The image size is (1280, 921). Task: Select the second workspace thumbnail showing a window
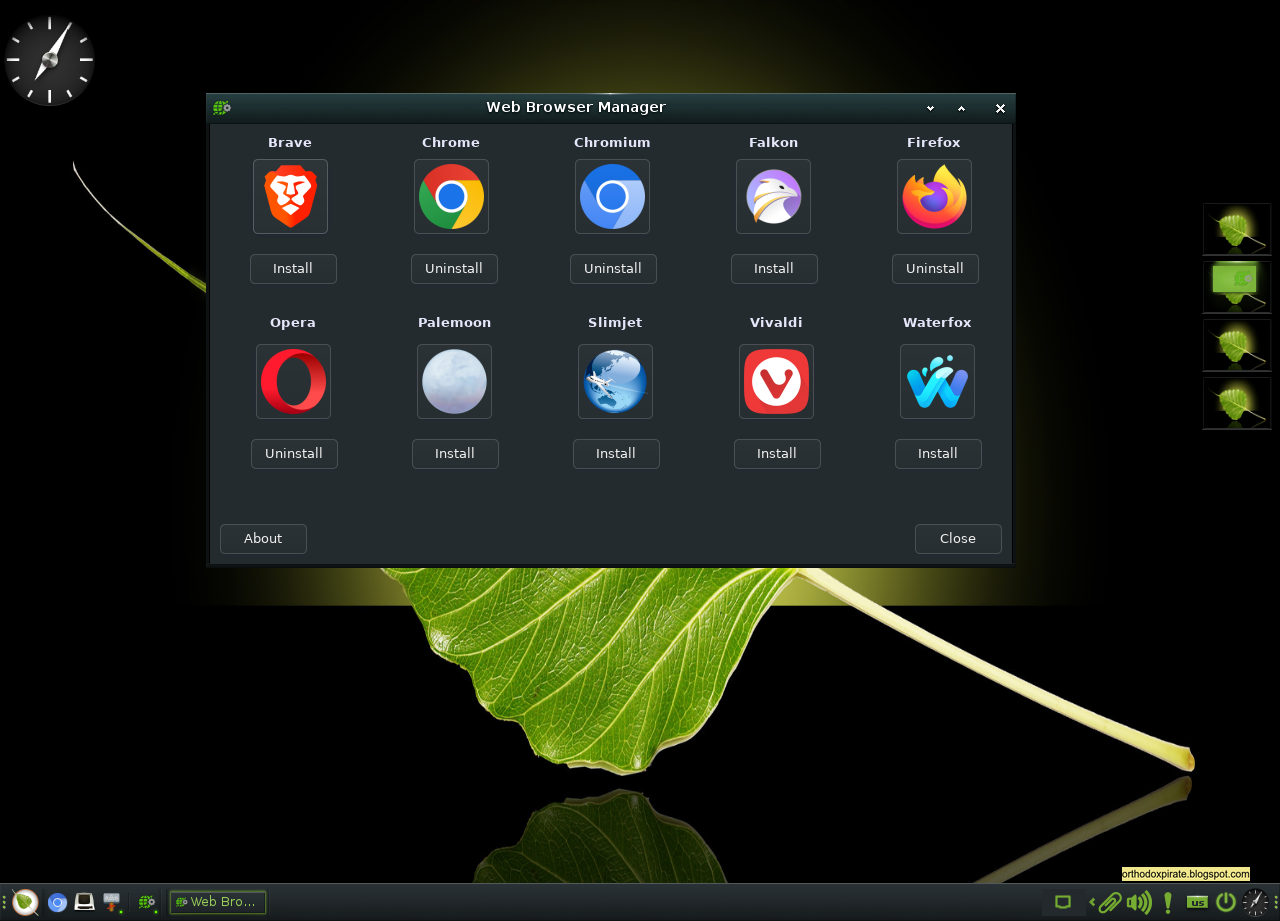1237,288
